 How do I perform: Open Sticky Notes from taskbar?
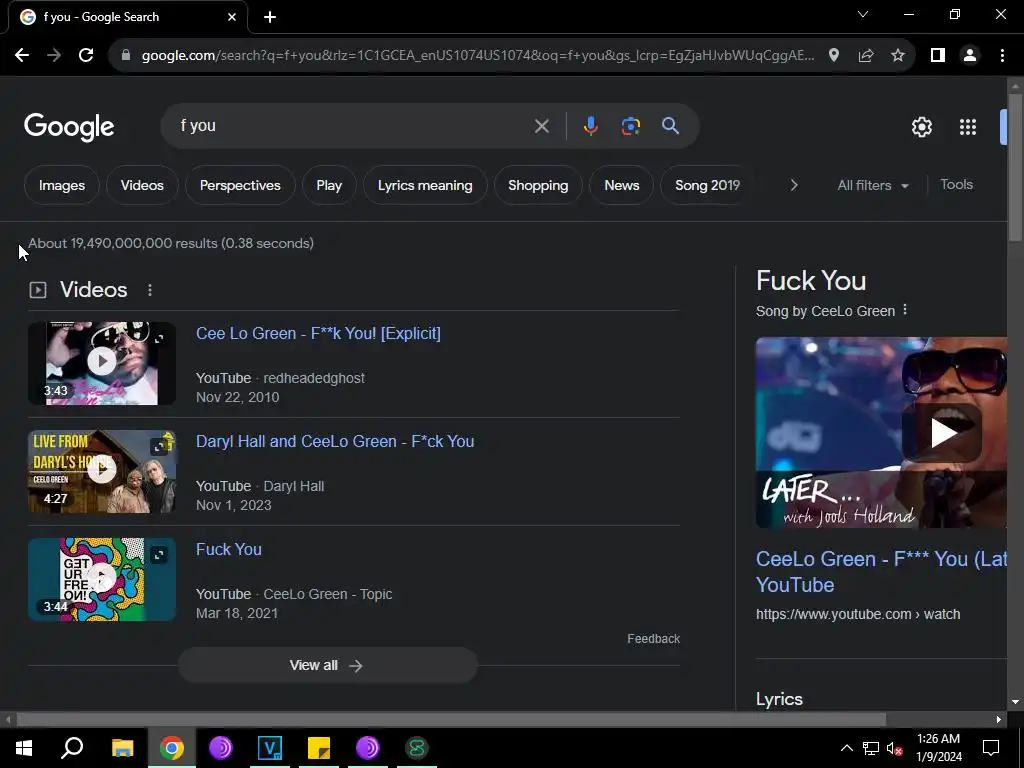pyautogui.click(x=319, y=748)
